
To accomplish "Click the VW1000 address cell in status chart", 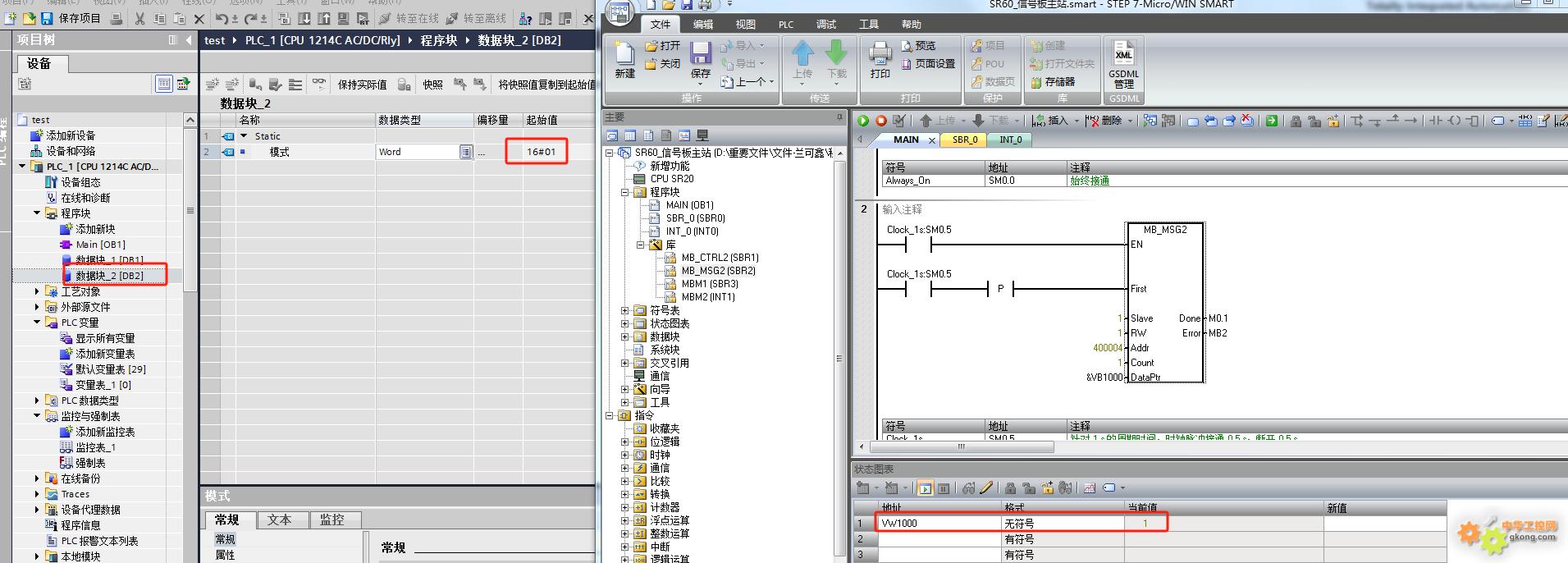I will (939, 524).
